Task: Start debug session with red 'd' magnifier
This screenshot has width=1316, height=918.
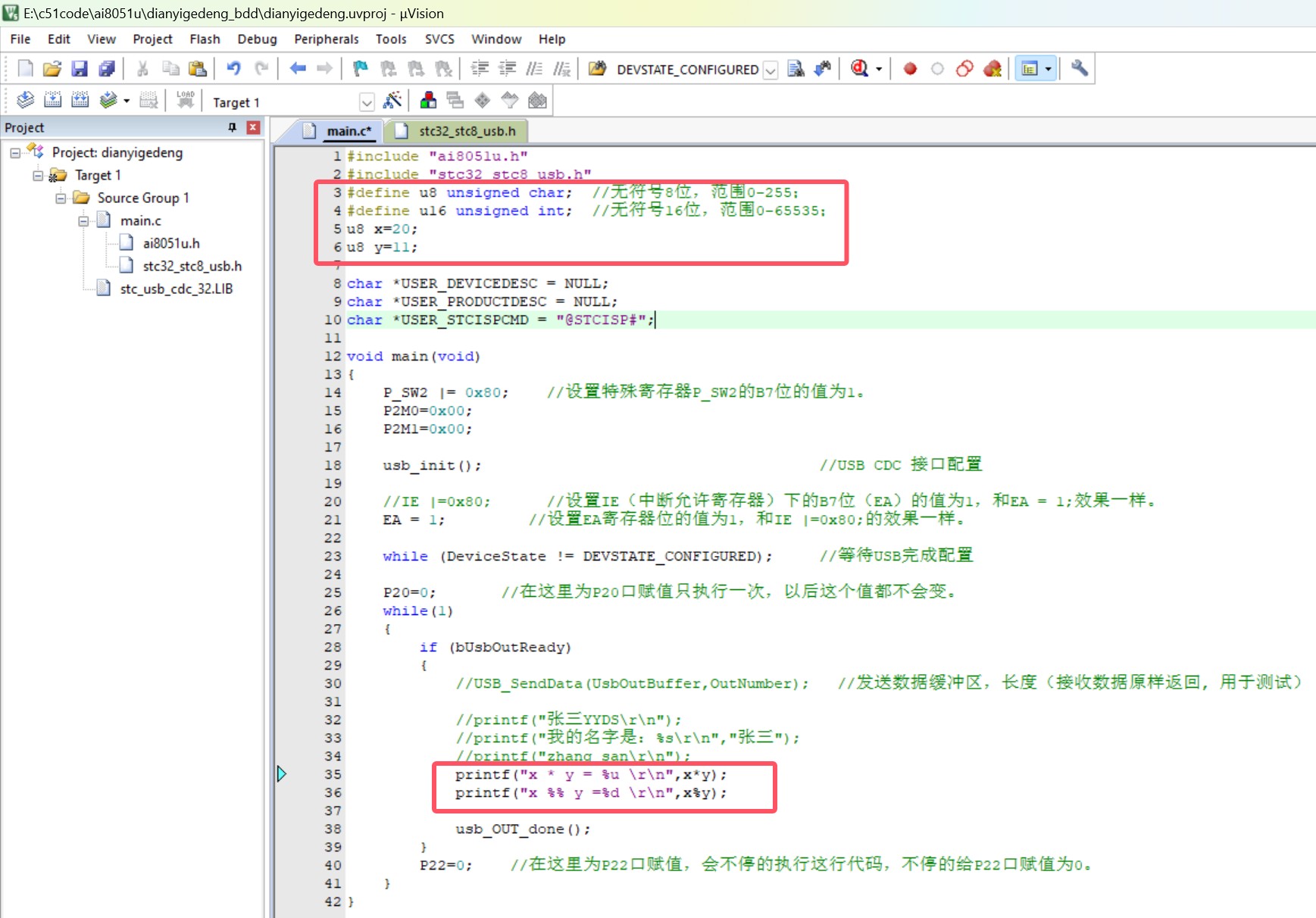Action: coord(859,69)
